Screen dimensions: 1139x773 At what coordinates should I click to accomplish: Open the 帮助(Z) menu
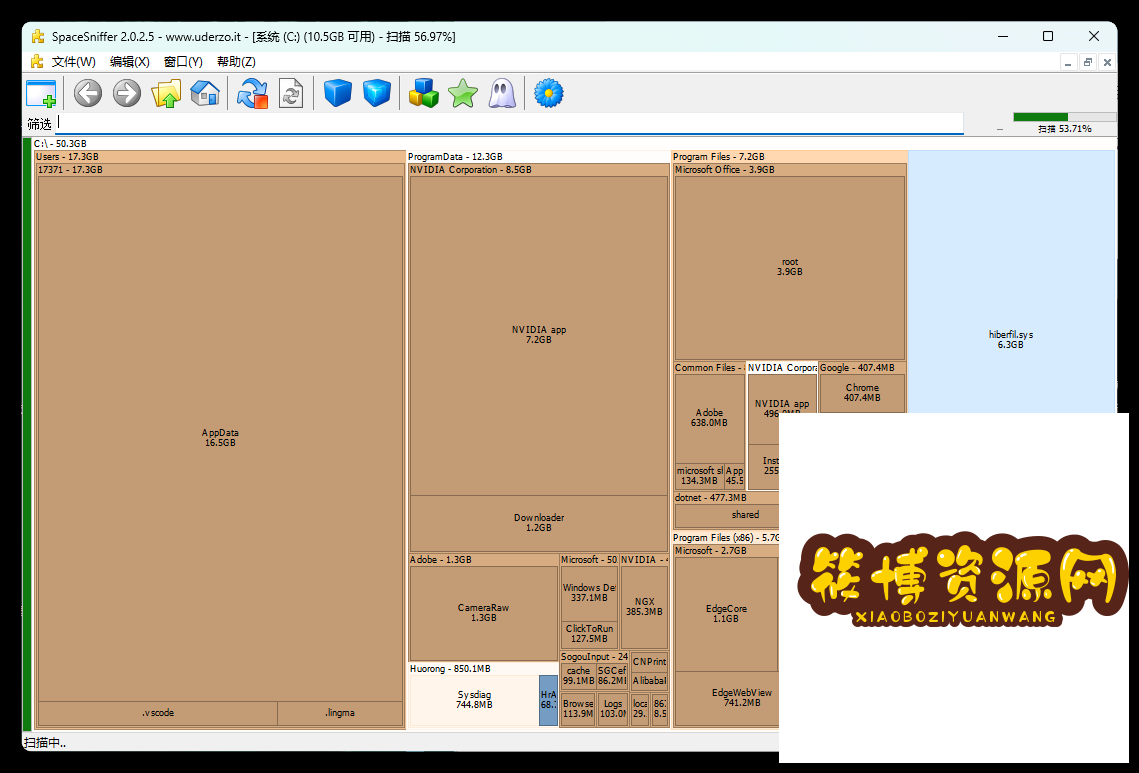(x=236, y=62)
